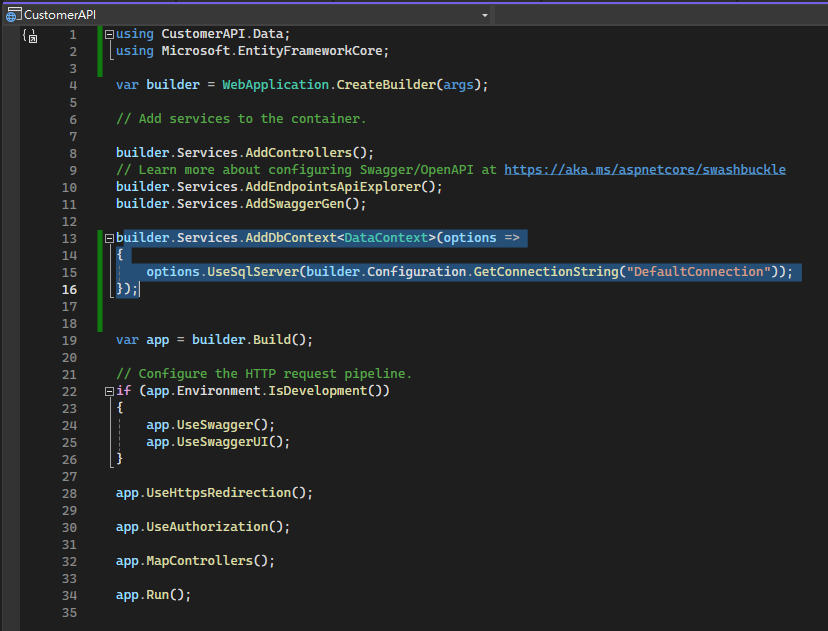Image resolution: width=828 pixels, height=631 pixels.
Task: Click on UseSqlServer method name
Action: [x=253, y=272]
